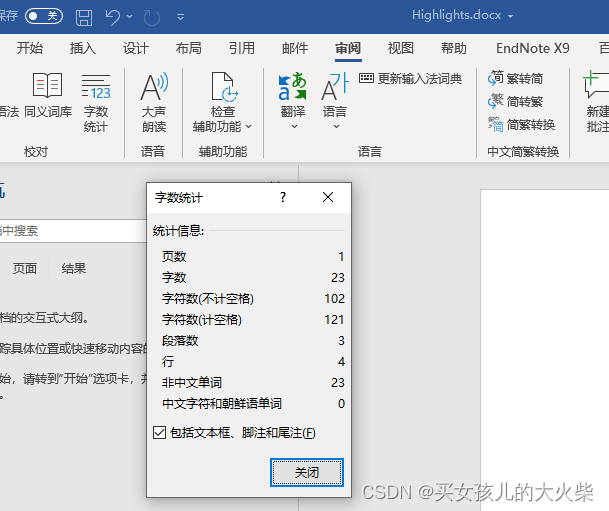Expand the 翻译 dropdown chevron
The width and height of the screenshot is (609, 511).
click(x=294, y=127)
